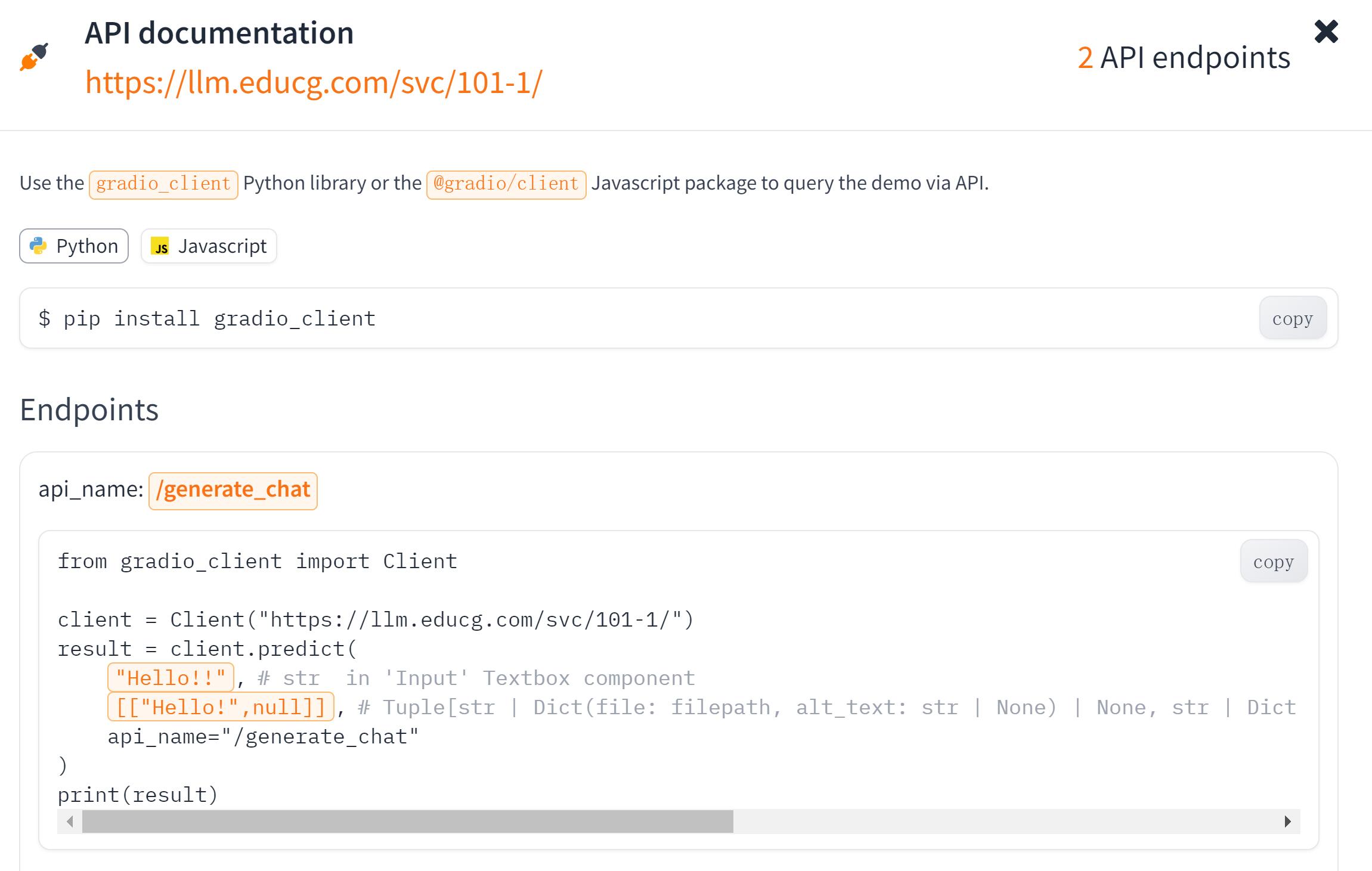Click the horizontal scrollbar thumb

pyautogui.click(x=407, y=822)
